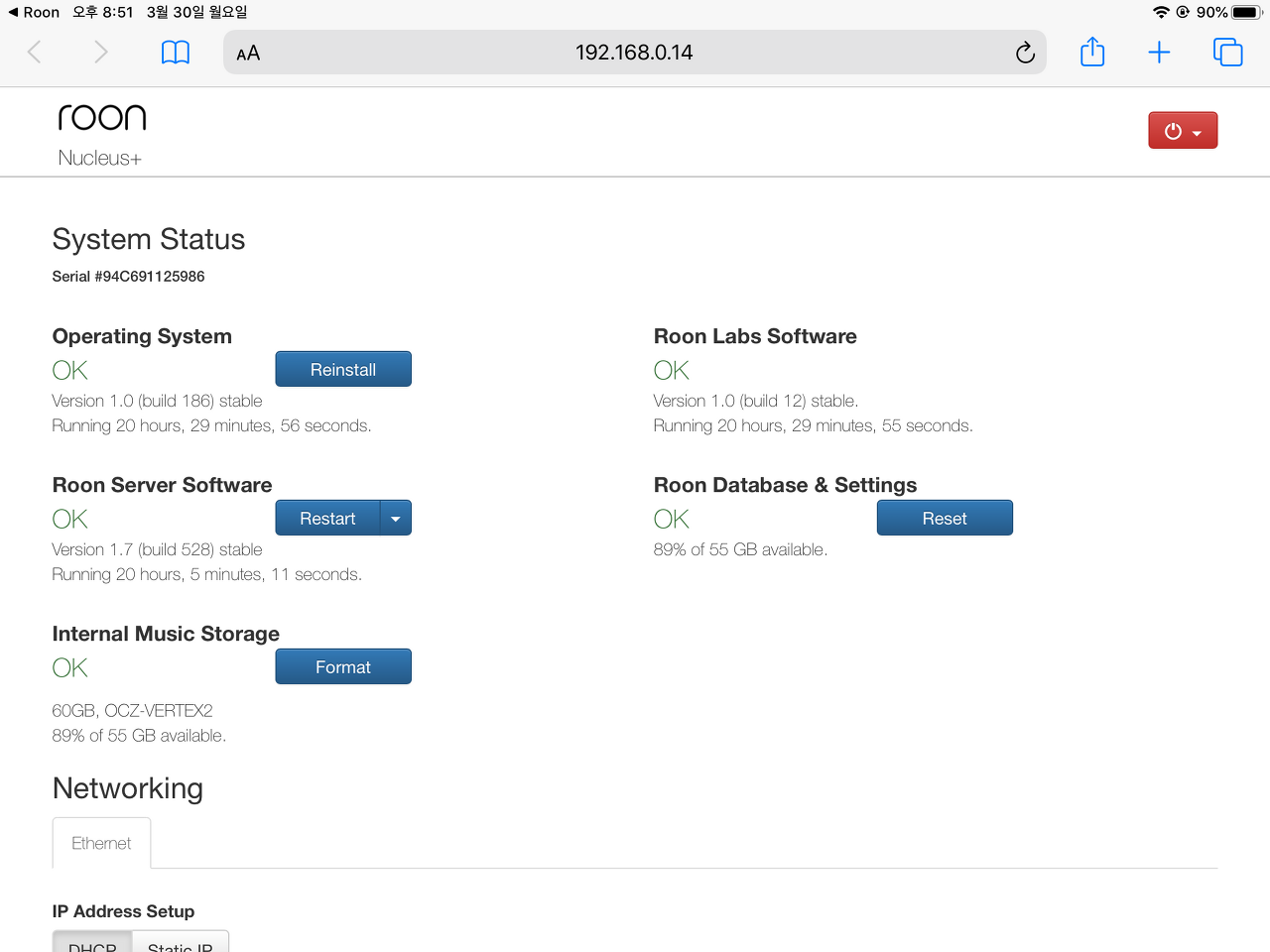Click the IP Address Setup label

click(x=123, y=911)
